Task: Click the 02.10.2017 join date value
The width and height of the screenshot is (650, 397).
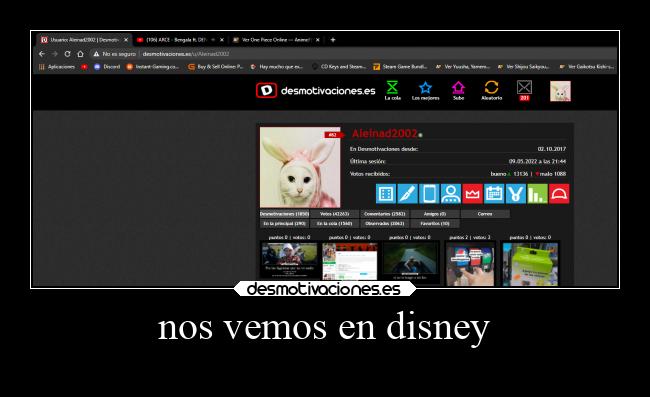Action: (x=551, y=149)
